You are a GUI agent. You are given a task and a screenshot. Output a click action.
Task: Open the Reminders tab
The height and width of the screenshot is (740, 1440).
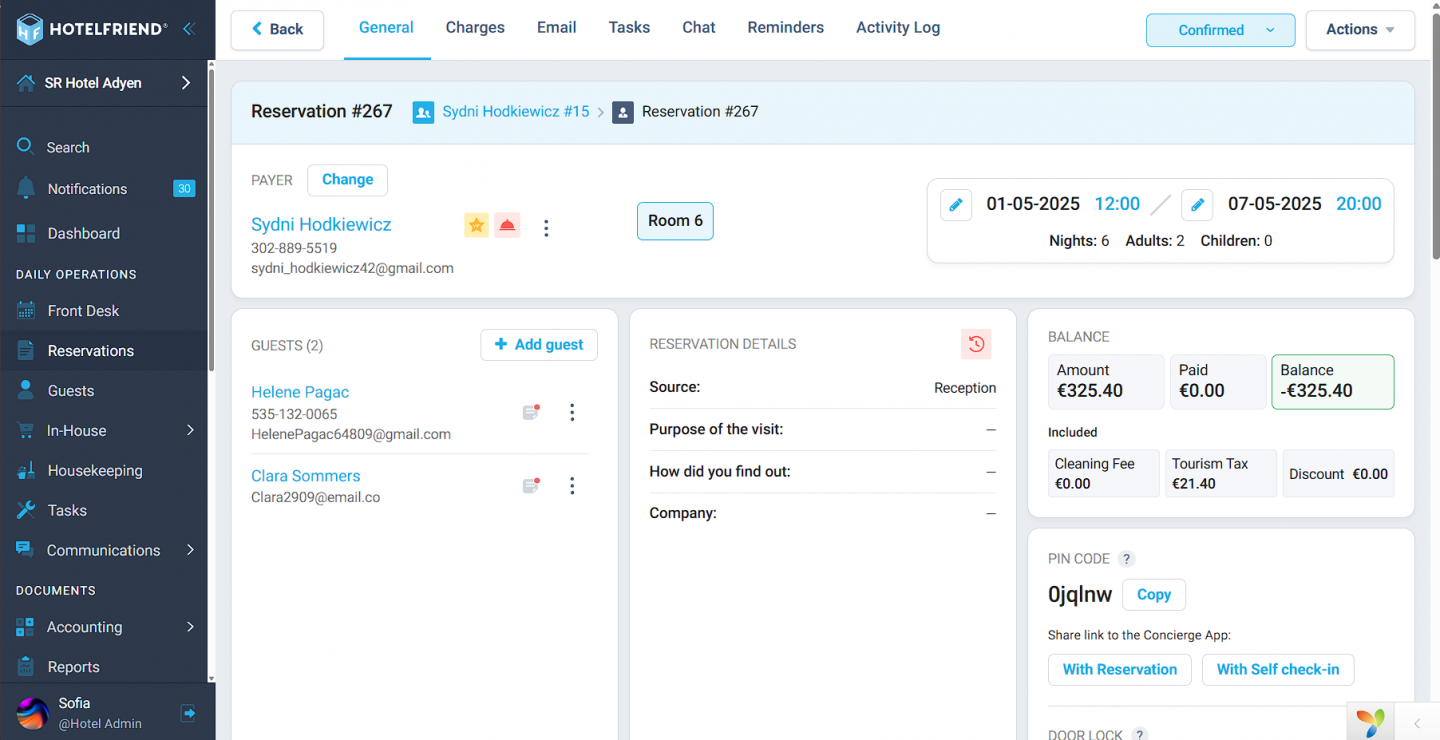point(786,28)
